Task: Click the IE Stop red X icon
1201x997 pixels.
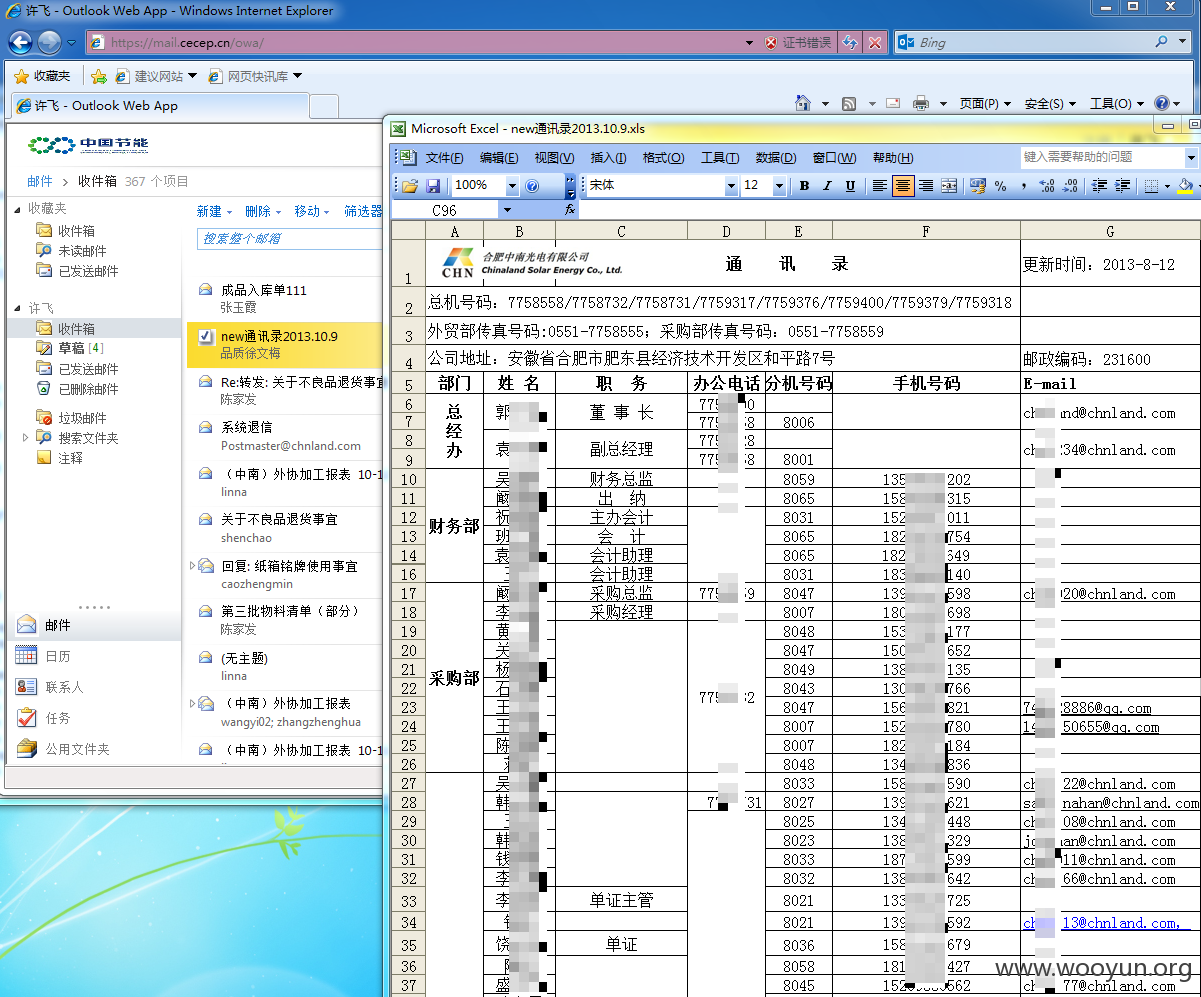Action: click(875, 42)
